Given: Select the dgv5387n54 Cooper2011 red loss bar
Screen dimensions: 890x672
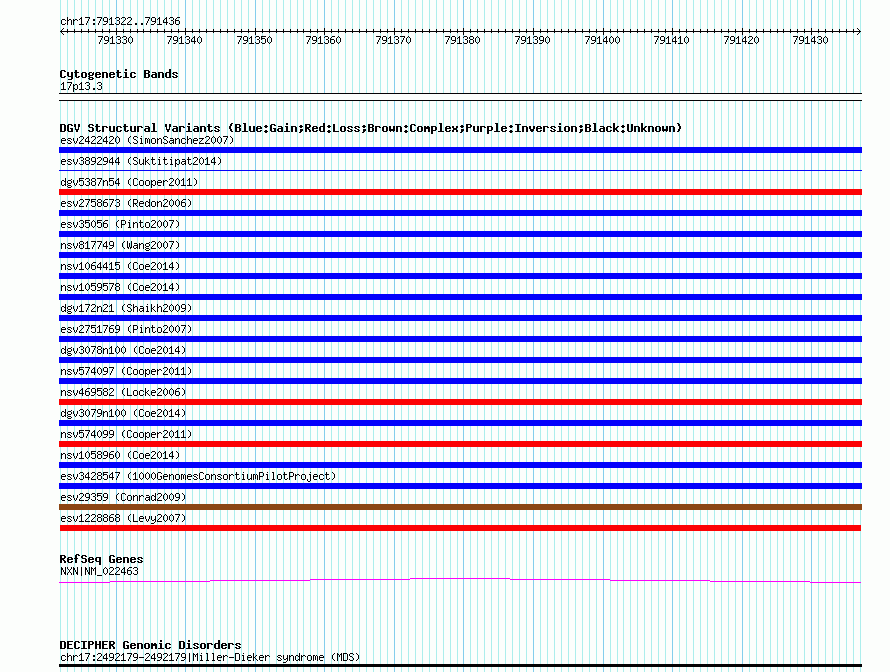Looking at the screenshot, I should coord(460,192).
